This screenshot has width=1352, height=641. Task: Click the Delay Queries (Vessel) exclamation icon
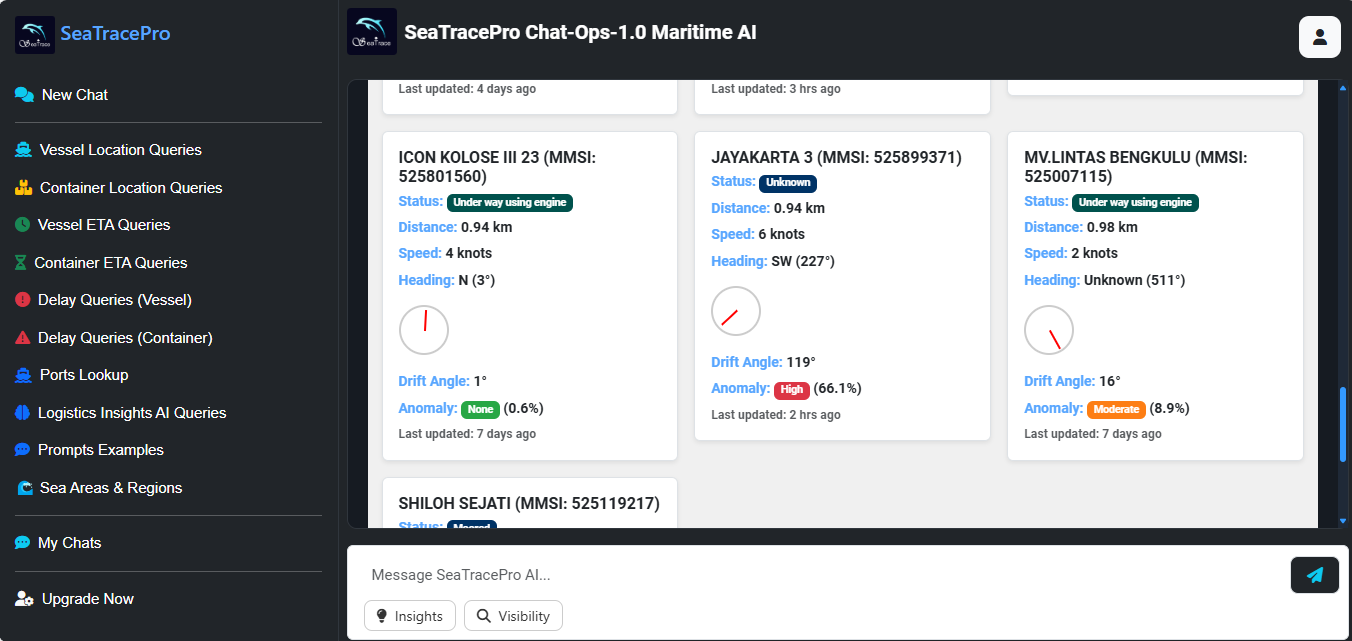[22, 300]
